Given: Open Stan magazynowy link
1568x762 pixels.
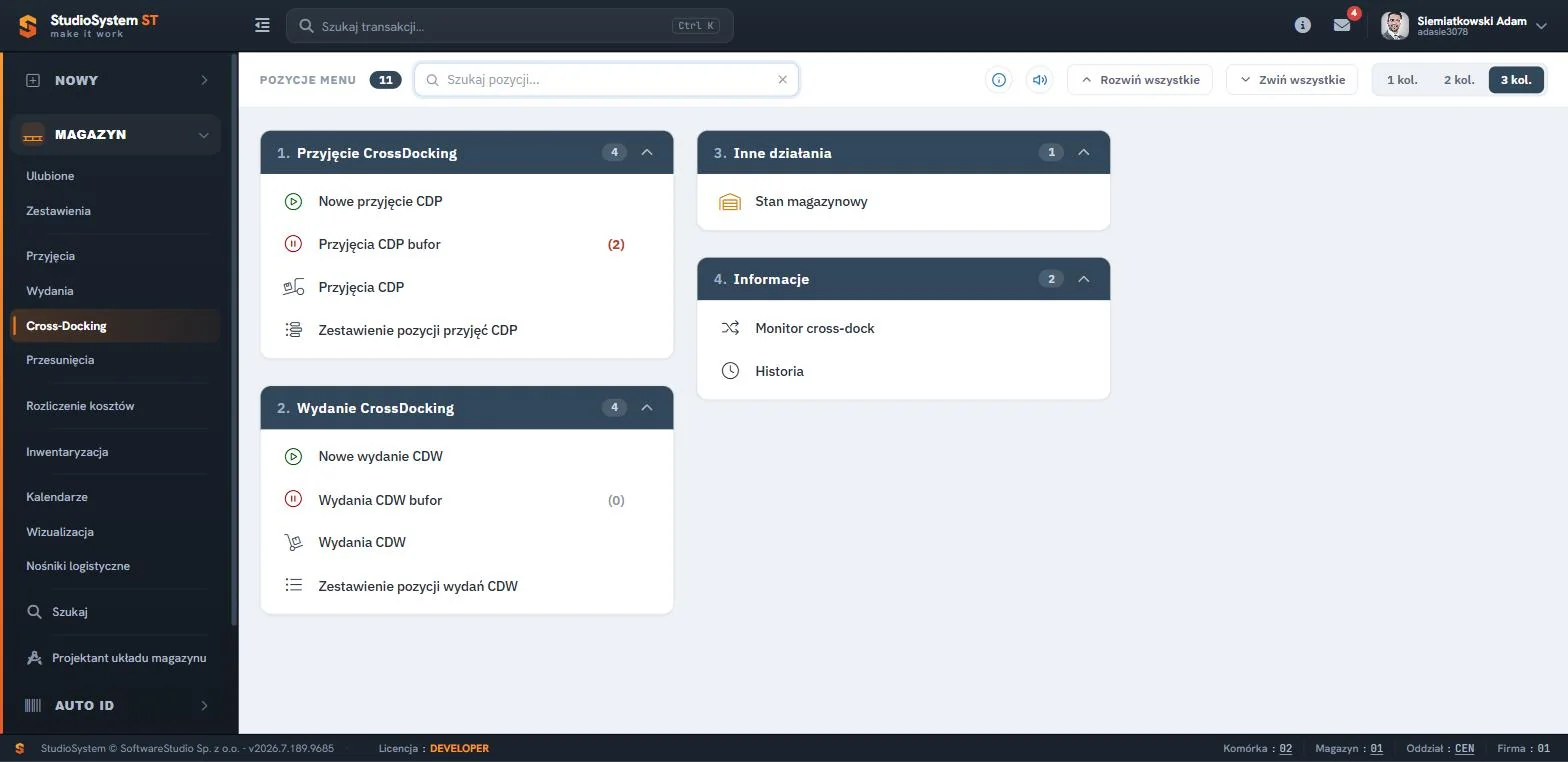Looking at the screenshot, I should [x=811, y=201].
